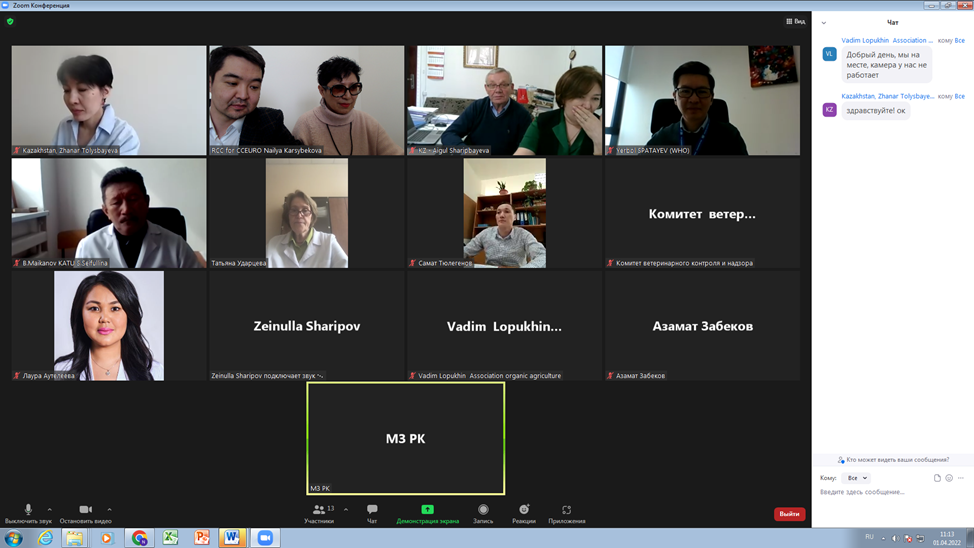This screenshot has height=548, width=974.
Task: Open the Реакции reactions menu
Action: [x=524, y=514]
